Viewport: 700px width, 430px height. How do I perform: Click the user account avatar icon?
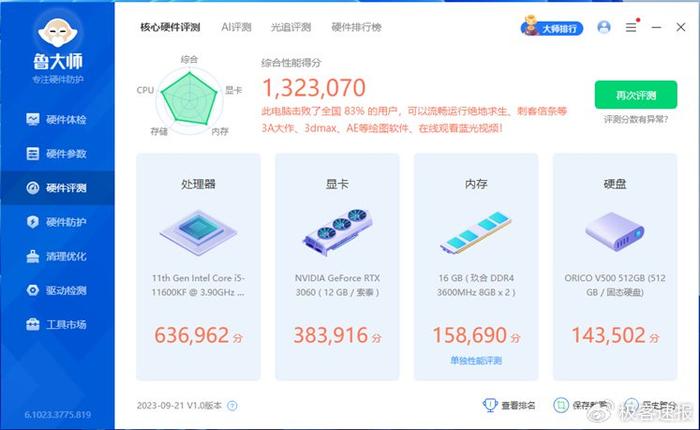click(x=604, y=27)
